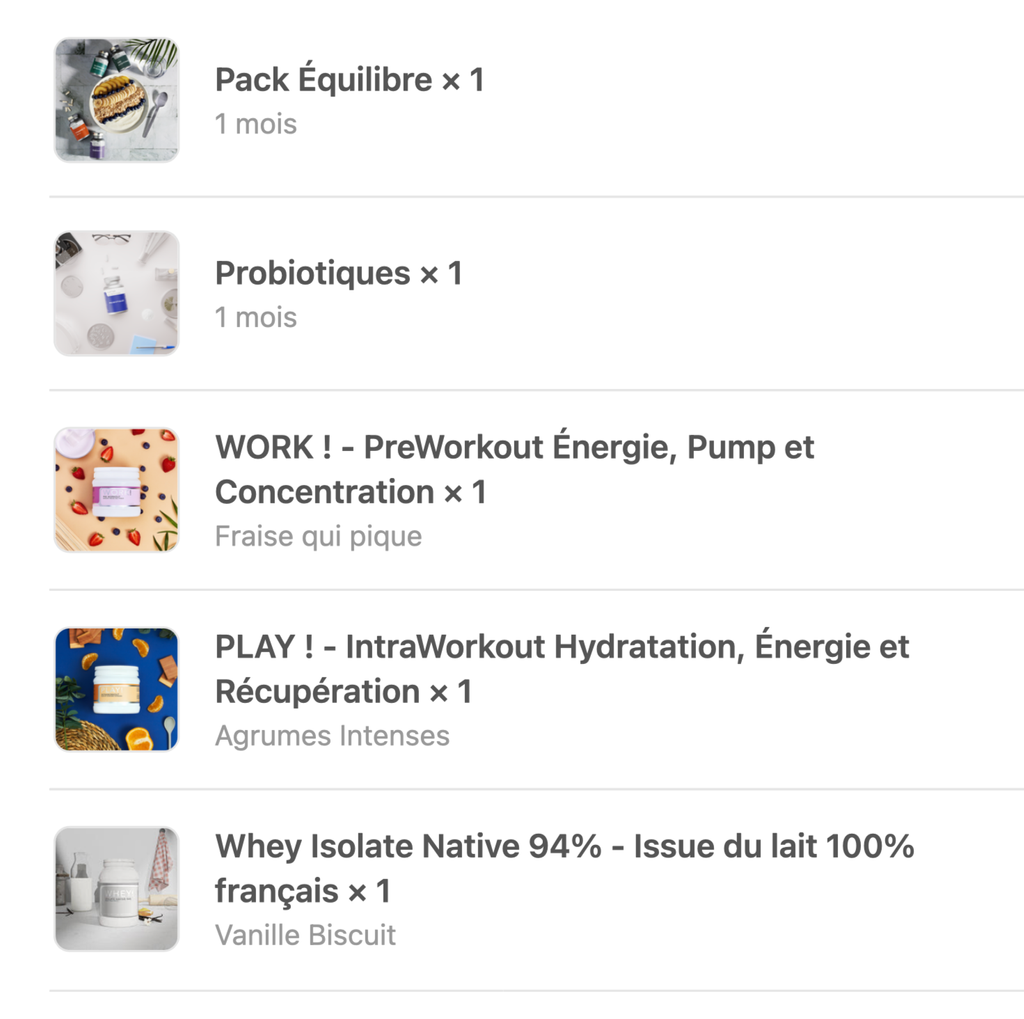Select the WORK ! PreWorkout Énergie title
This screenshot has width=1024, height=1019.
(514, 448)
